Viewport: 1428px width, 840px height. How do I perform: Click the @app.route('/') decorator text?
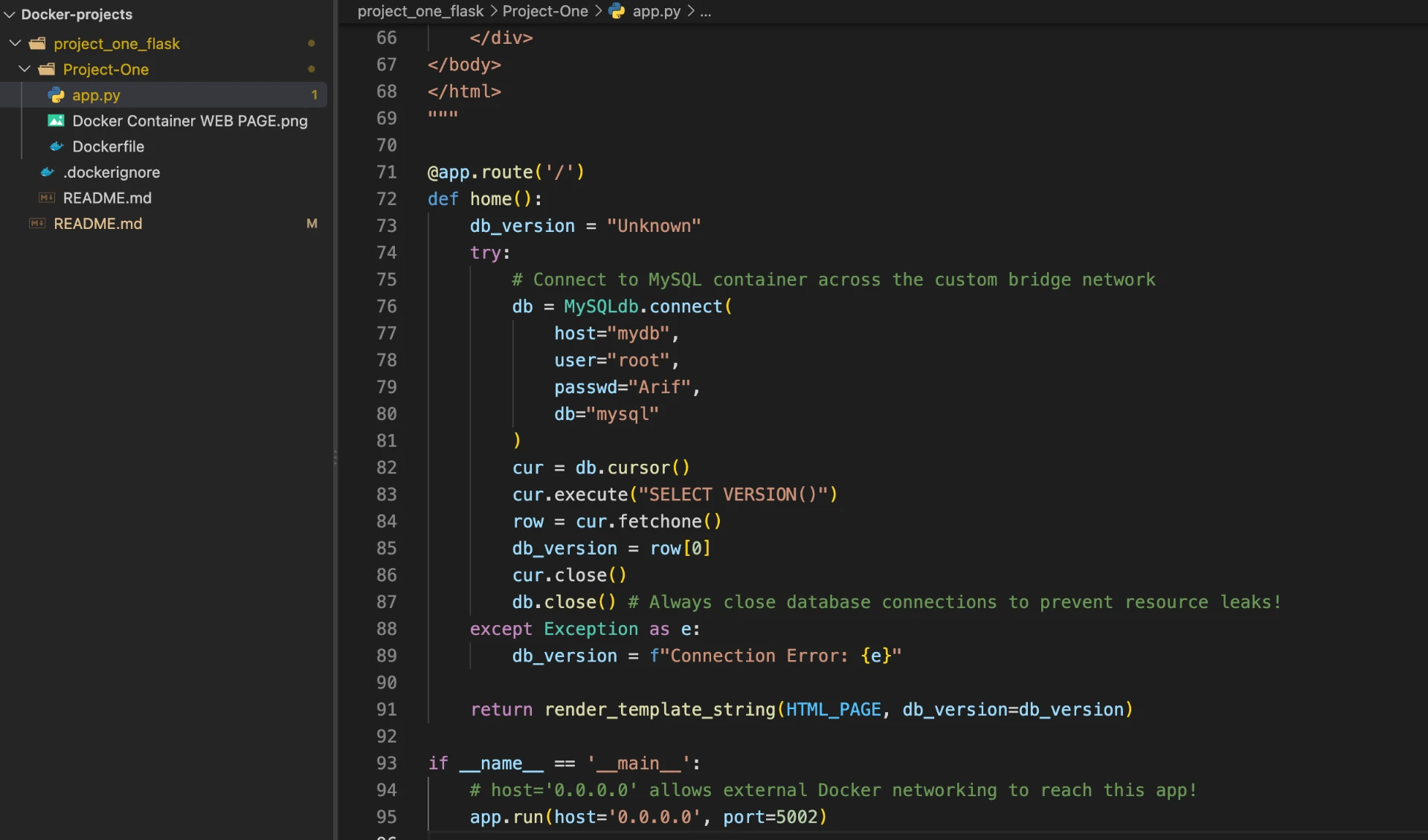(x=506, y=172)
